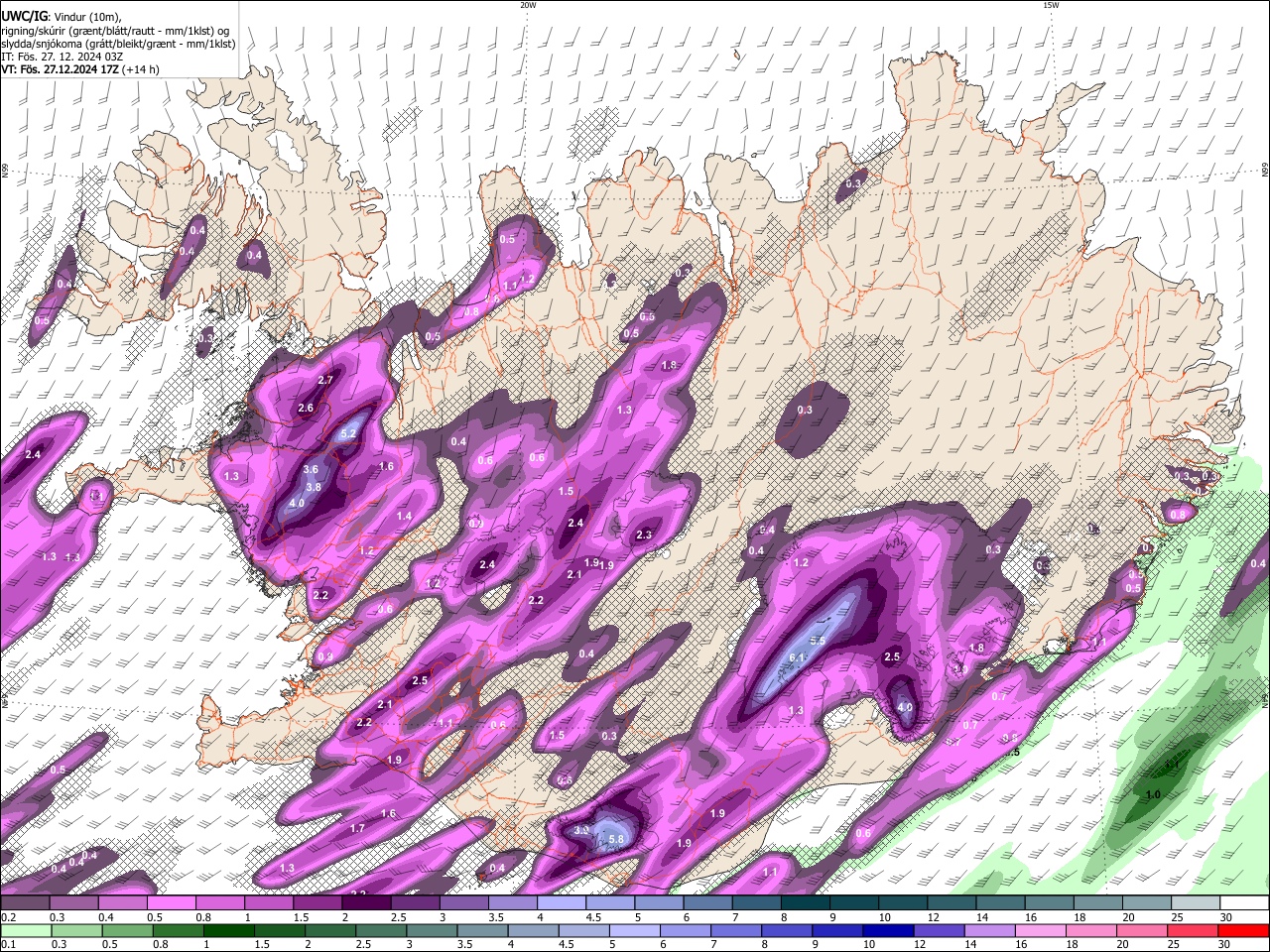The height and width of the screenshot is (952, 1270).
Task: Select top legend swatch between 0.5 and 0.8
Action: 171,903
